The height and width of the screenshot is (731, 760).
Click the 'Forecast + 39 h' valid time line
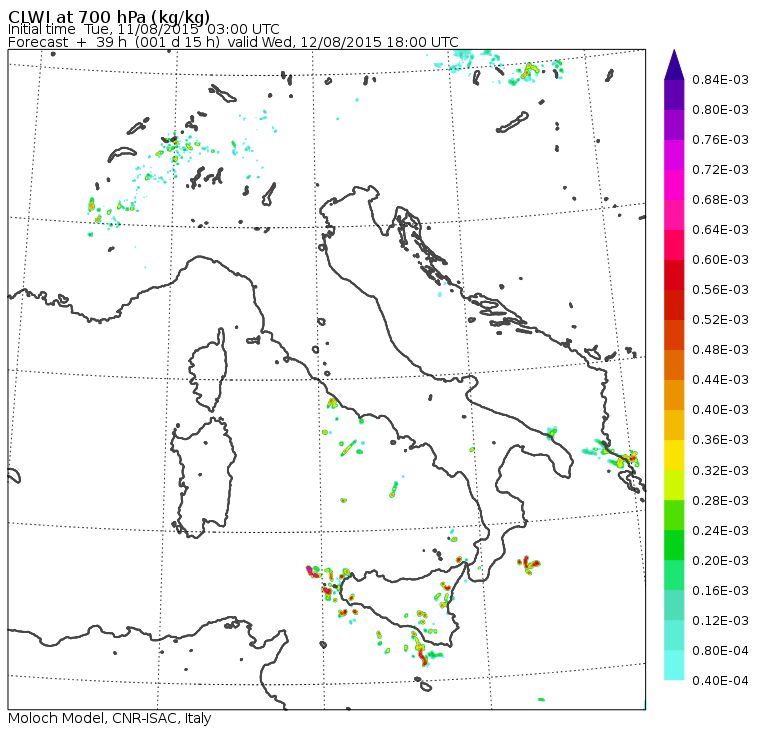click(233, 42)
